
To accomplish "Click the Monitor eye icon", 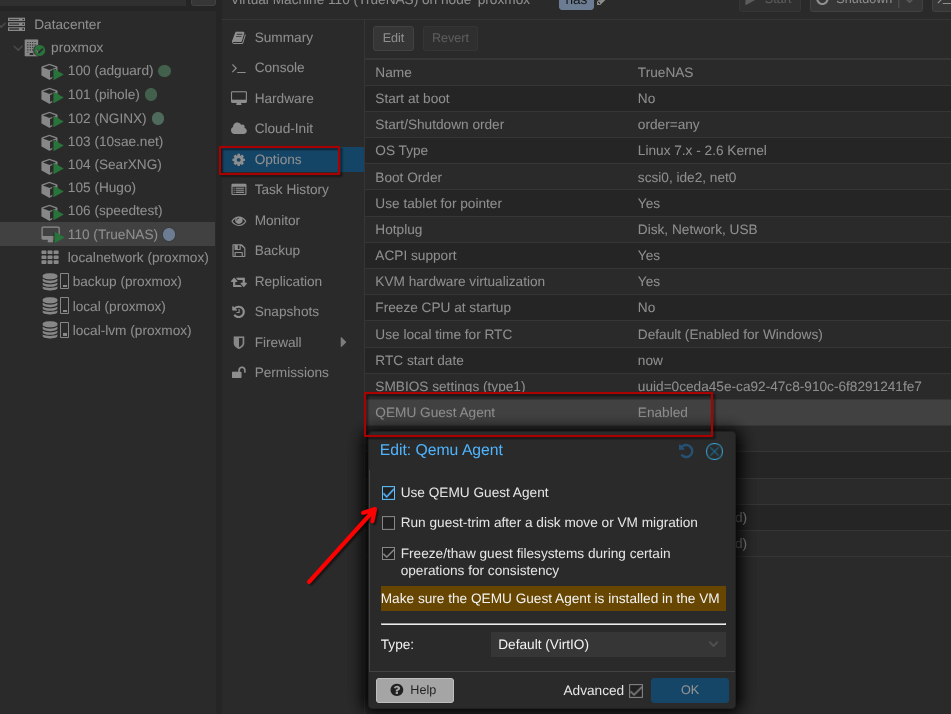I will click(239, 221).
